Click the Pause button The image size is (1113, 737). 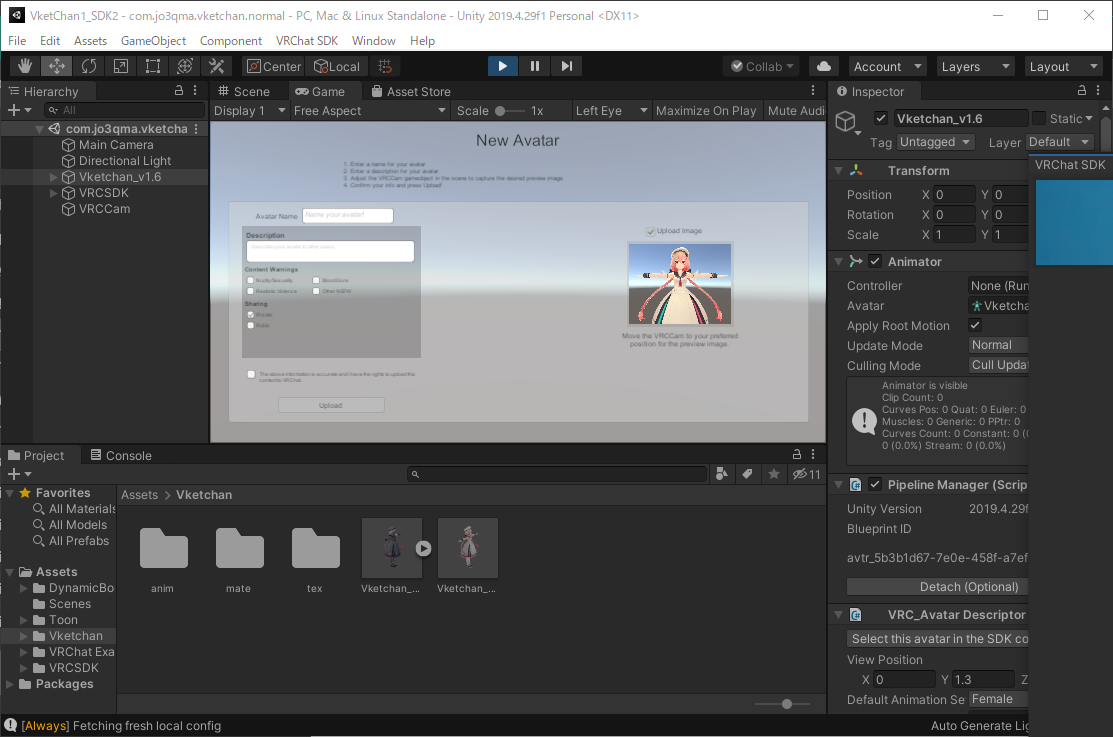coord(535,66)
